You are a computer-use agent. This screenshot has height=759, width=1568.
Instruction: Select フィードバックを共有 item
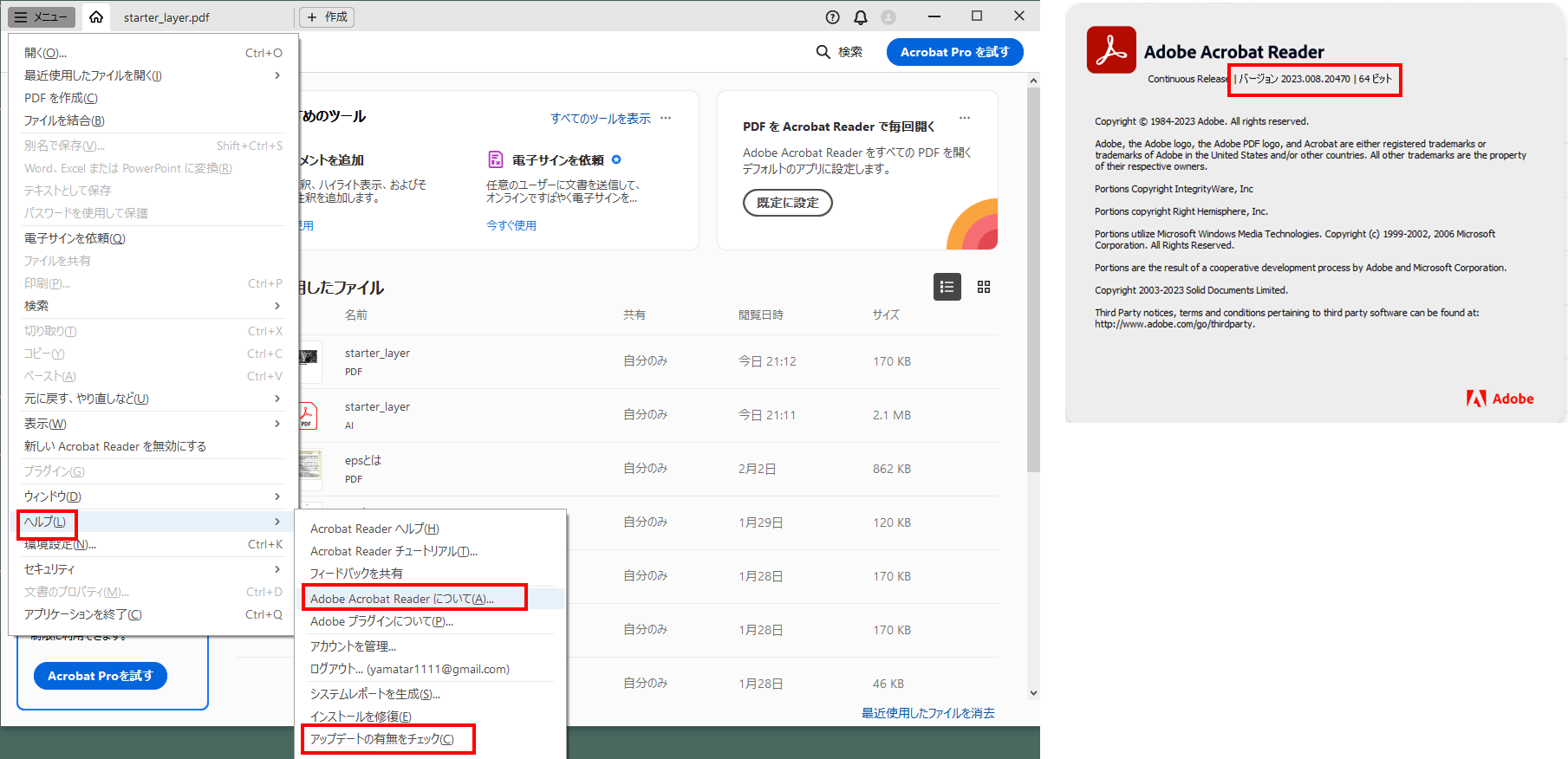point(431,574)
